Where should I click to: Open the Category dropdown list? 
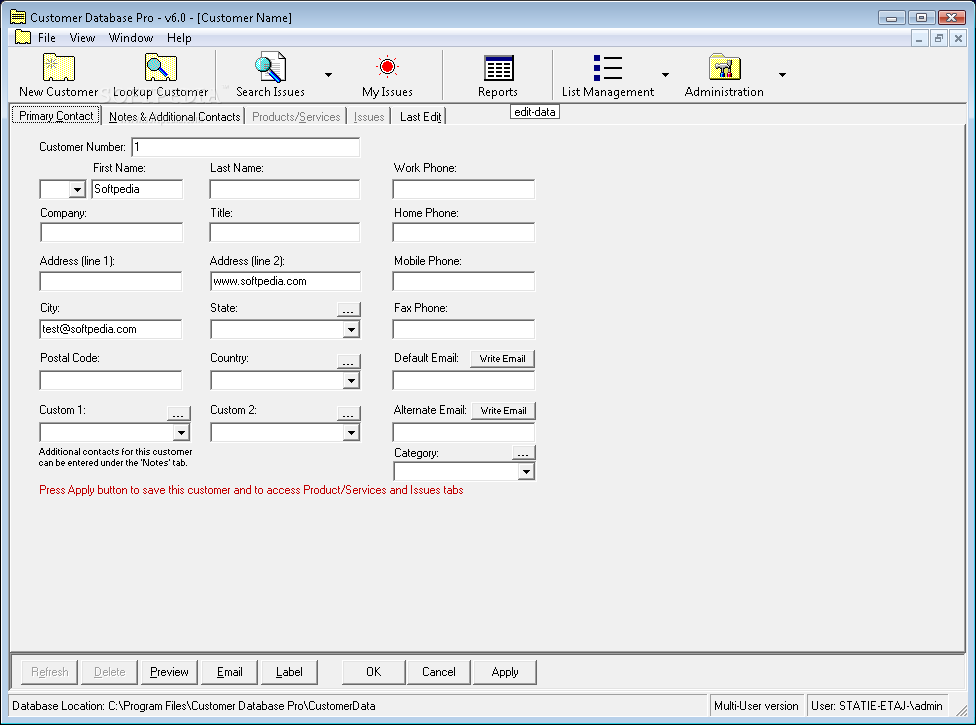pos(527,472)
